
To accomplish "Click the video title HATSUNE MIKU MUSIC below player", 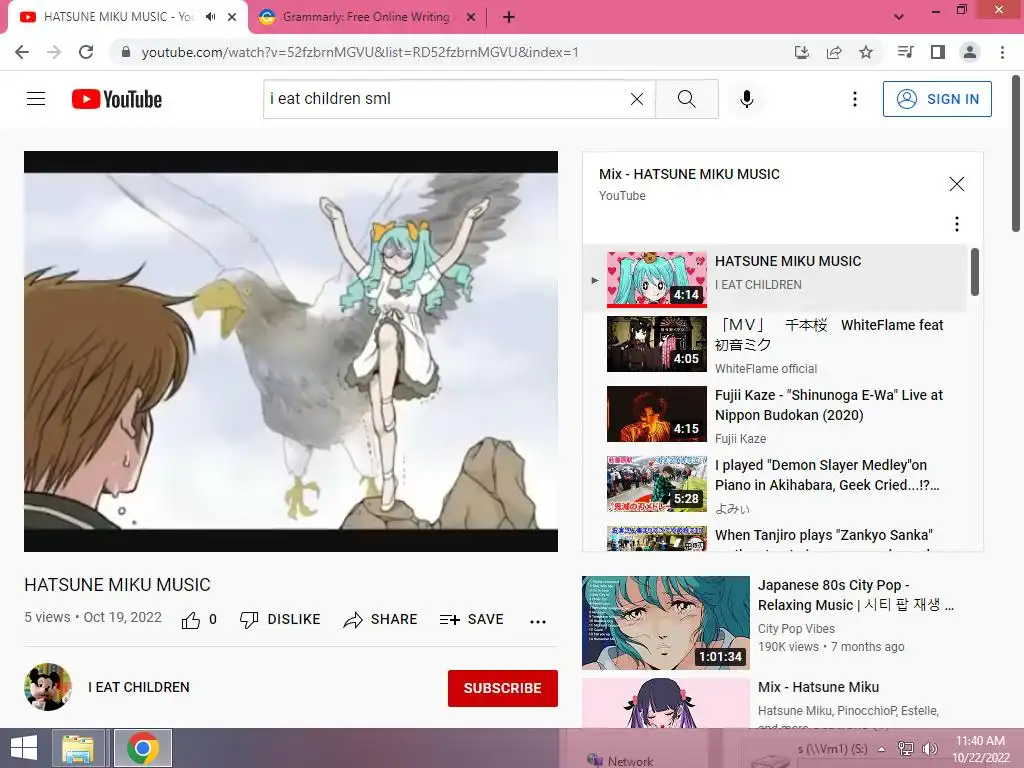I will [118, 584].
